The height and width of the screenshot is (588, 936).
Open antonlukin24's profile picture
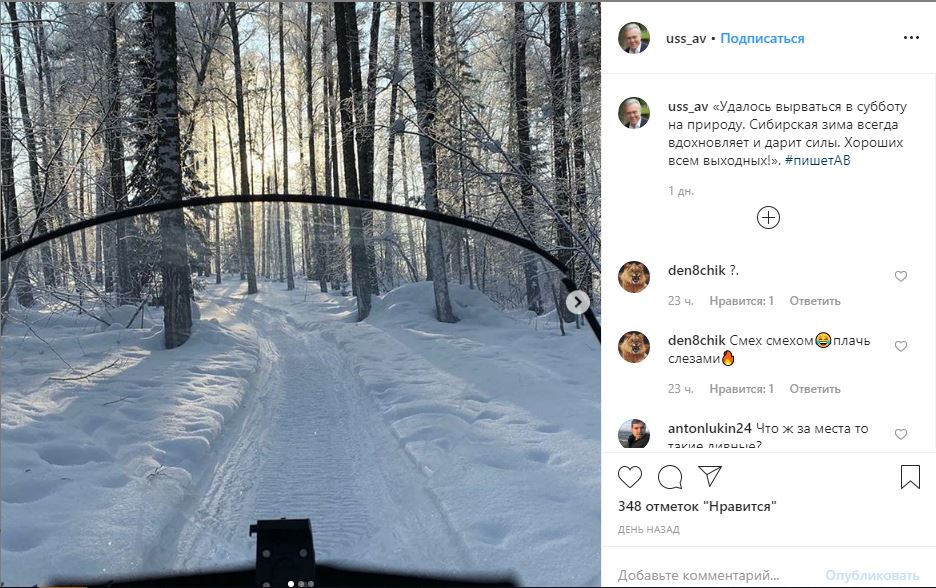pyautogui.click(x=634, y=435)
